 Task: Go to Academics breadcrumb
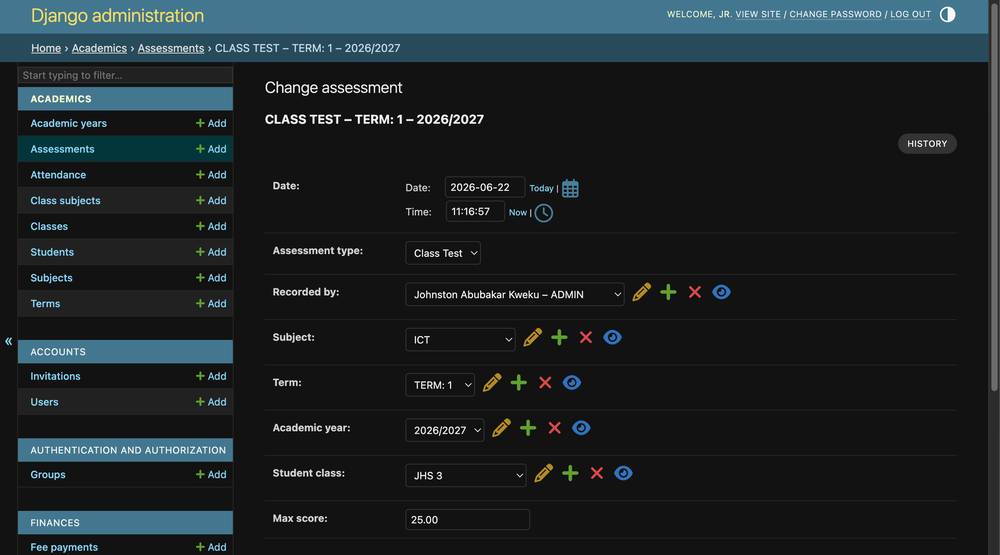click(x=99, y=48)
